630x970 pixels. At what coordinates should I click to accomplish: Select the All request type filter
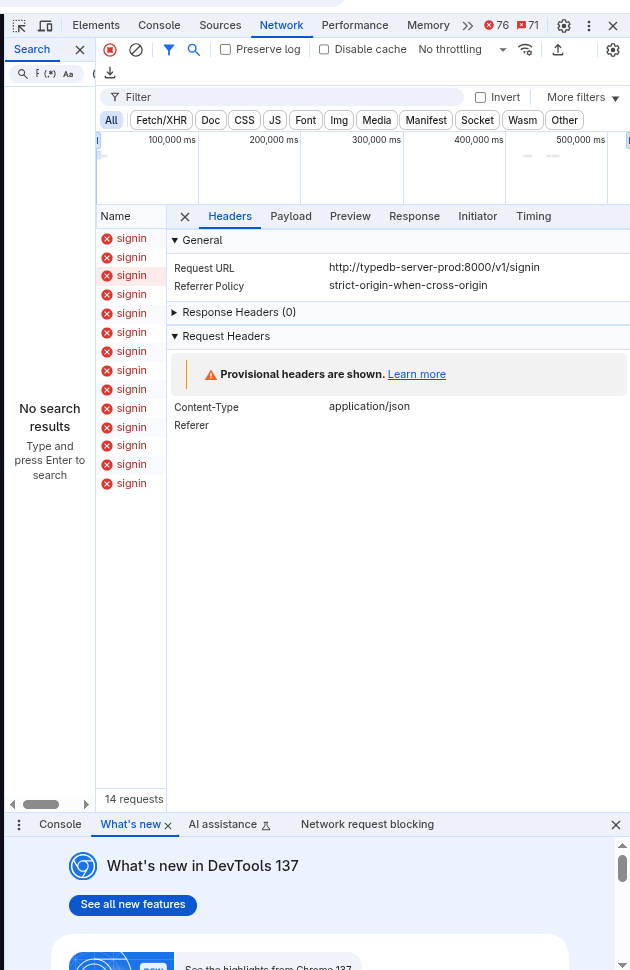[111, 120]
